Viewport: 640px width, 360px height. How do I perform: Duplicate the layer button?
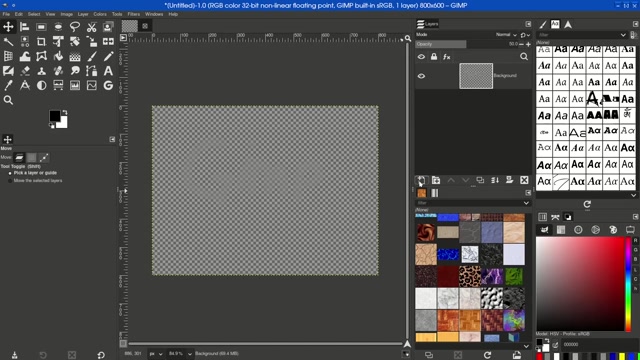tap(480, 180)
